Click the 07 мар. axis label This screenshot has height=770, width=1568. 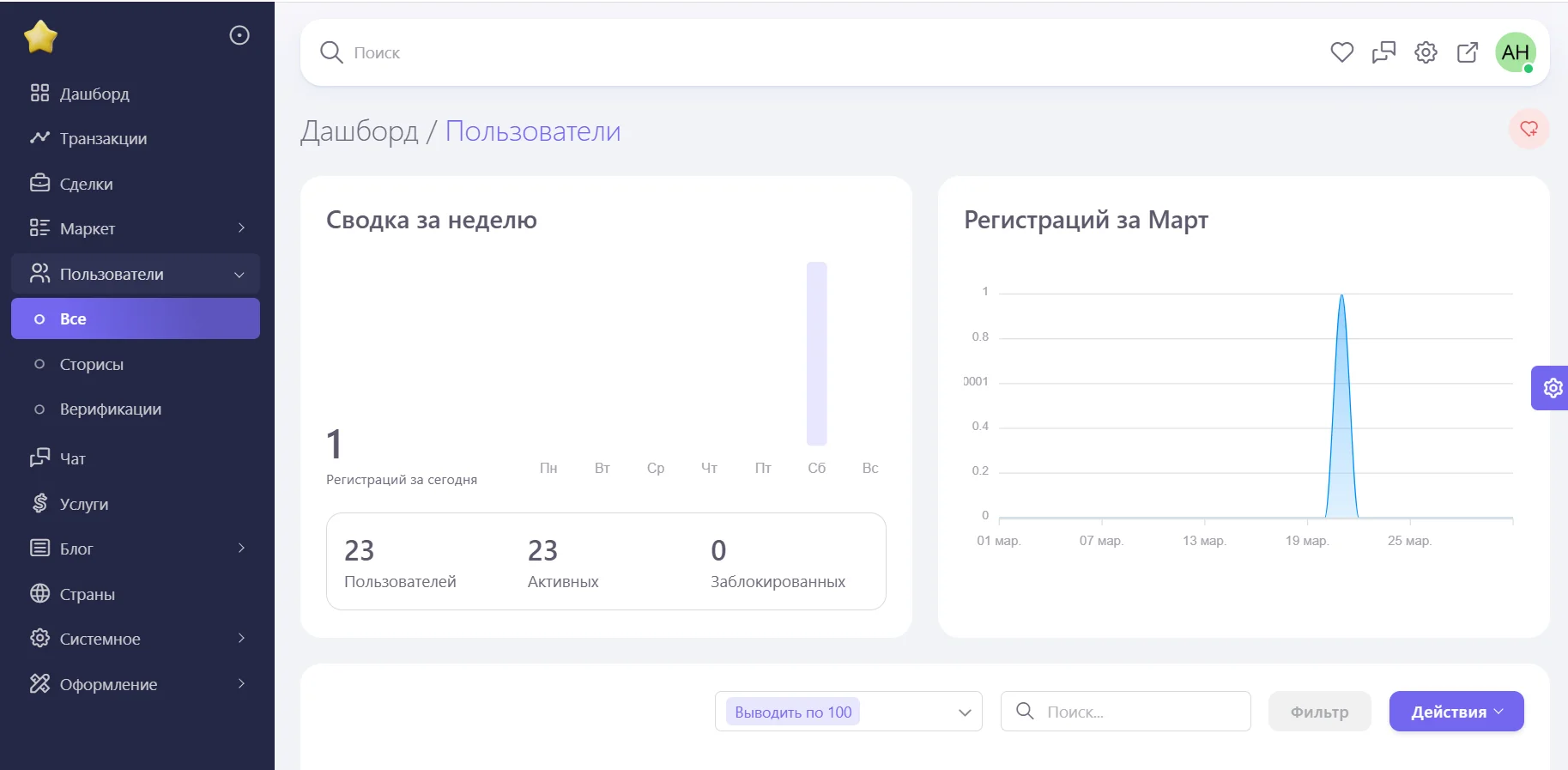pos(1101,541)
